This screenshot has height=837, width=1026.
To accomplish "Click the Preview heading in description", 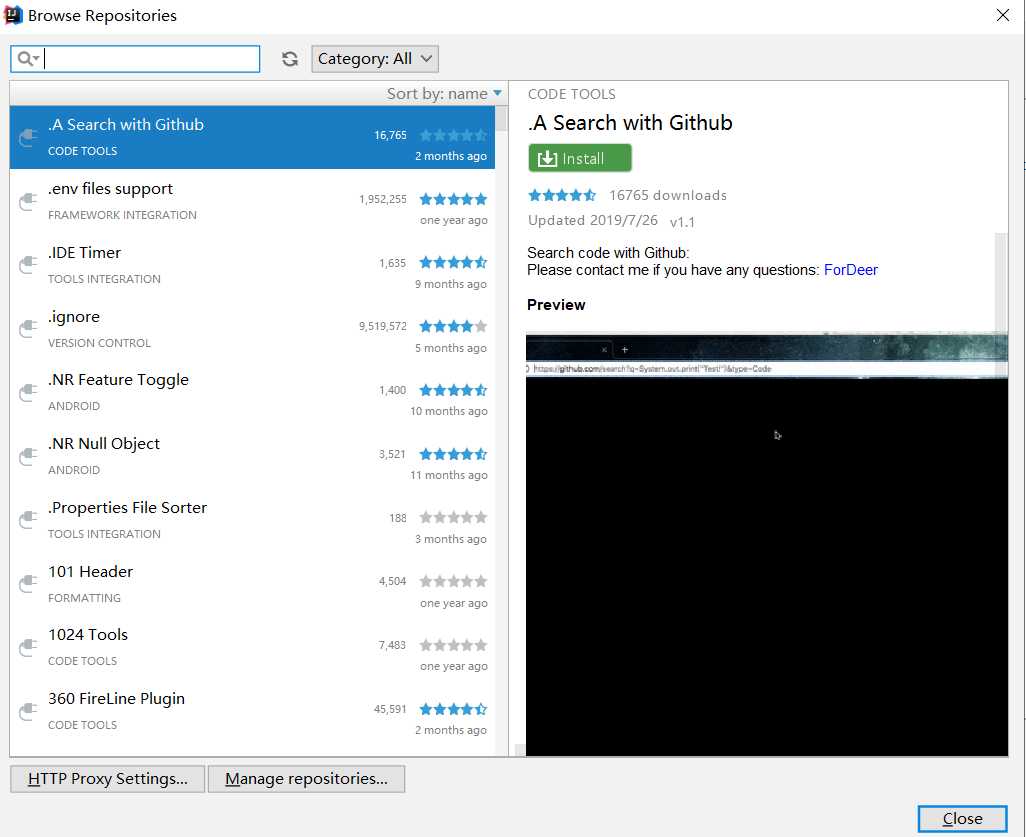I will (x=556, y=305).
